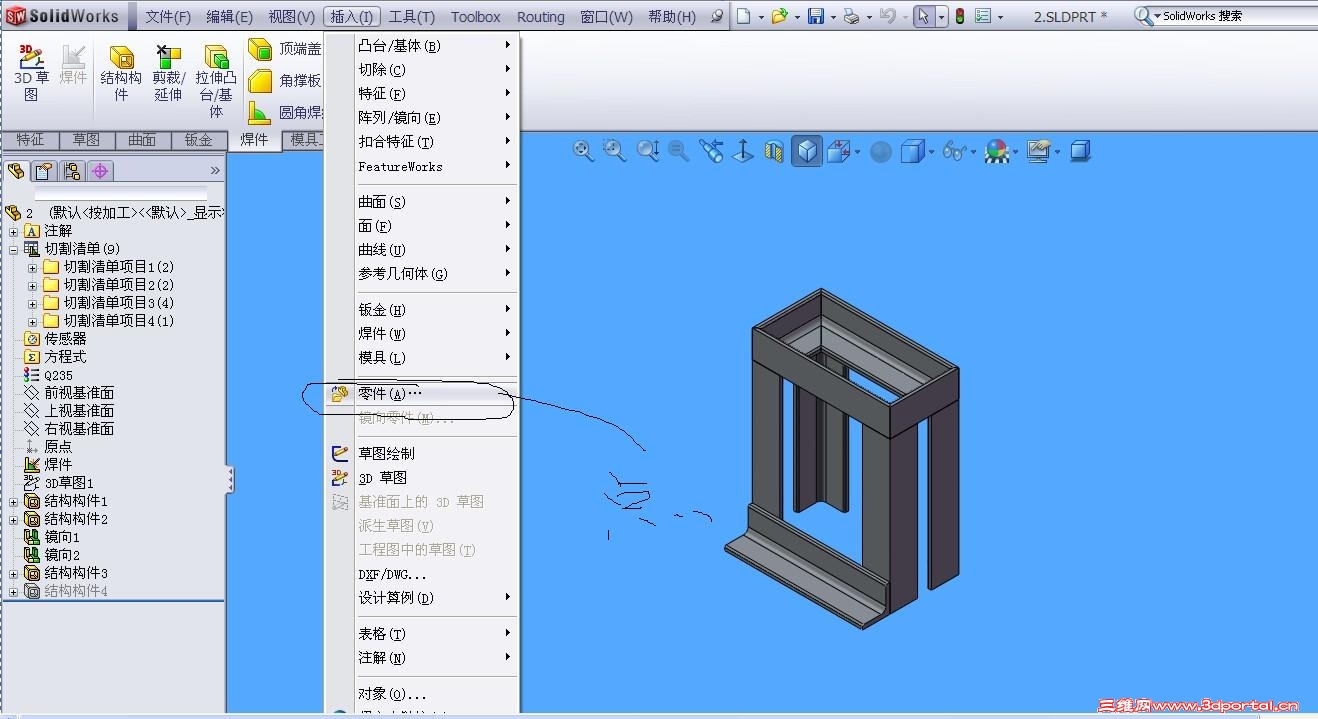Click the Display Style cube icon
Image resolution: width=1318 pixels, height=719 pixels.
pyautogui.click(x=912, y=151)
